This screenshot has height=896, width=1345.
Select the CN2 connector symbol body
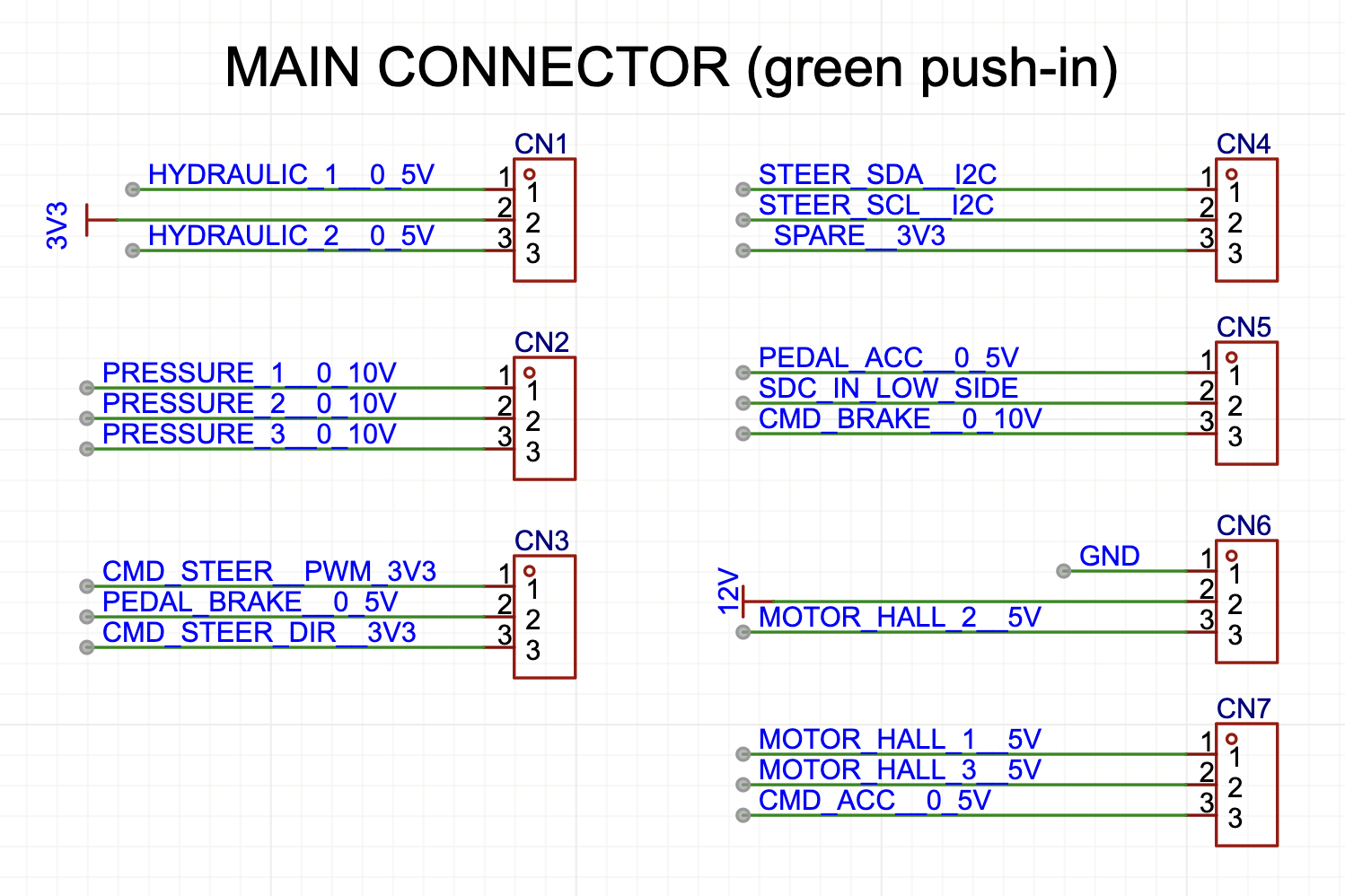544,418
